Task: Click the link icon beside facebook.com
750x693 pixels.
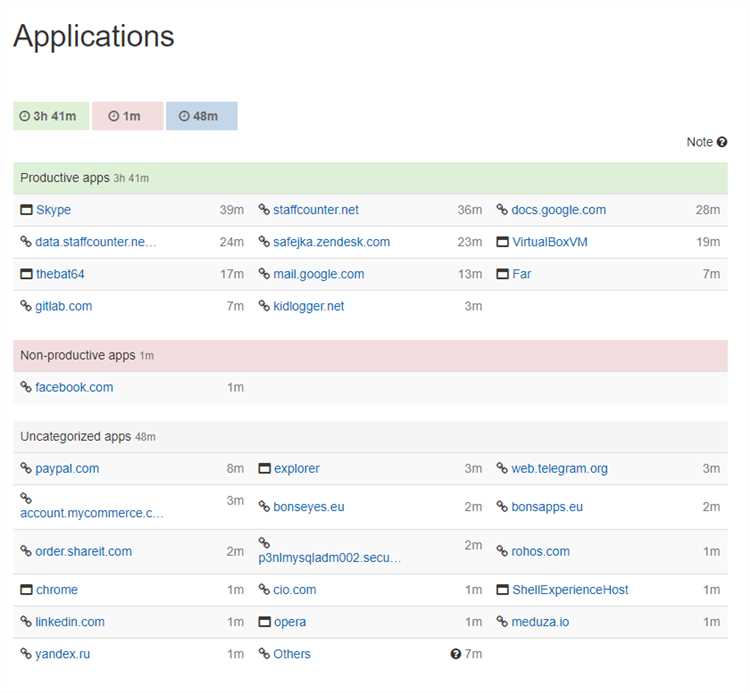Action: click(x=26, y=387)
